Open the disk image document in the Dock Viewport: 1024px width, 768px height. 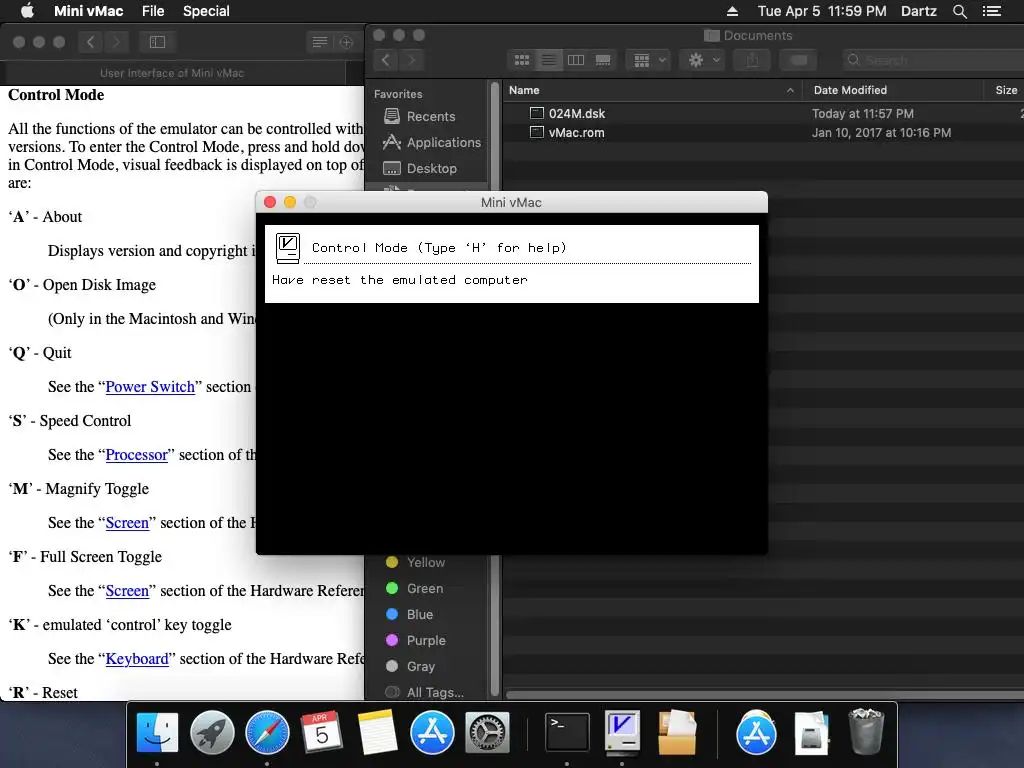[811, 733]
